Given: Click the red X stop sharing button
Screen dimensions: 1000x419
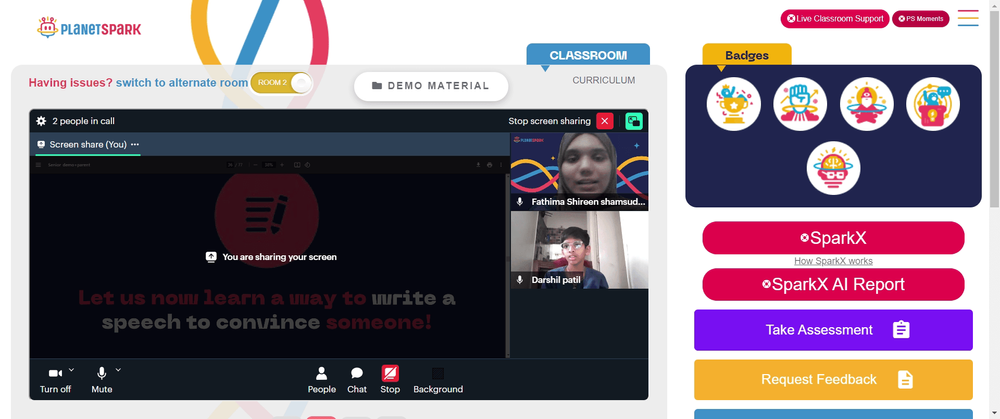Looking at the screenshot, I should click(605, 121).
